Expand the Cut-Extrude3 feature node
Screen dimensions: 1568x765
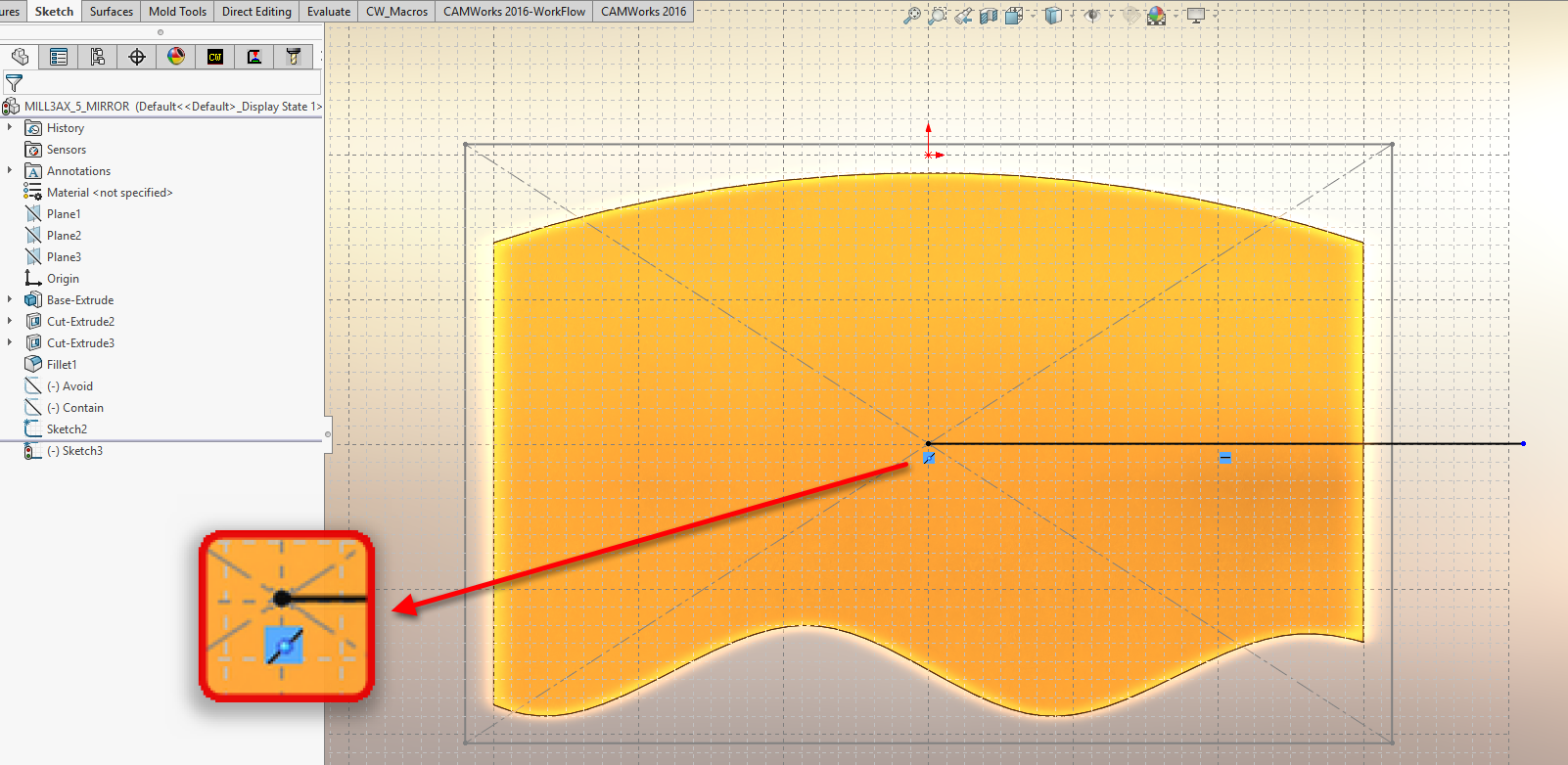10,343
